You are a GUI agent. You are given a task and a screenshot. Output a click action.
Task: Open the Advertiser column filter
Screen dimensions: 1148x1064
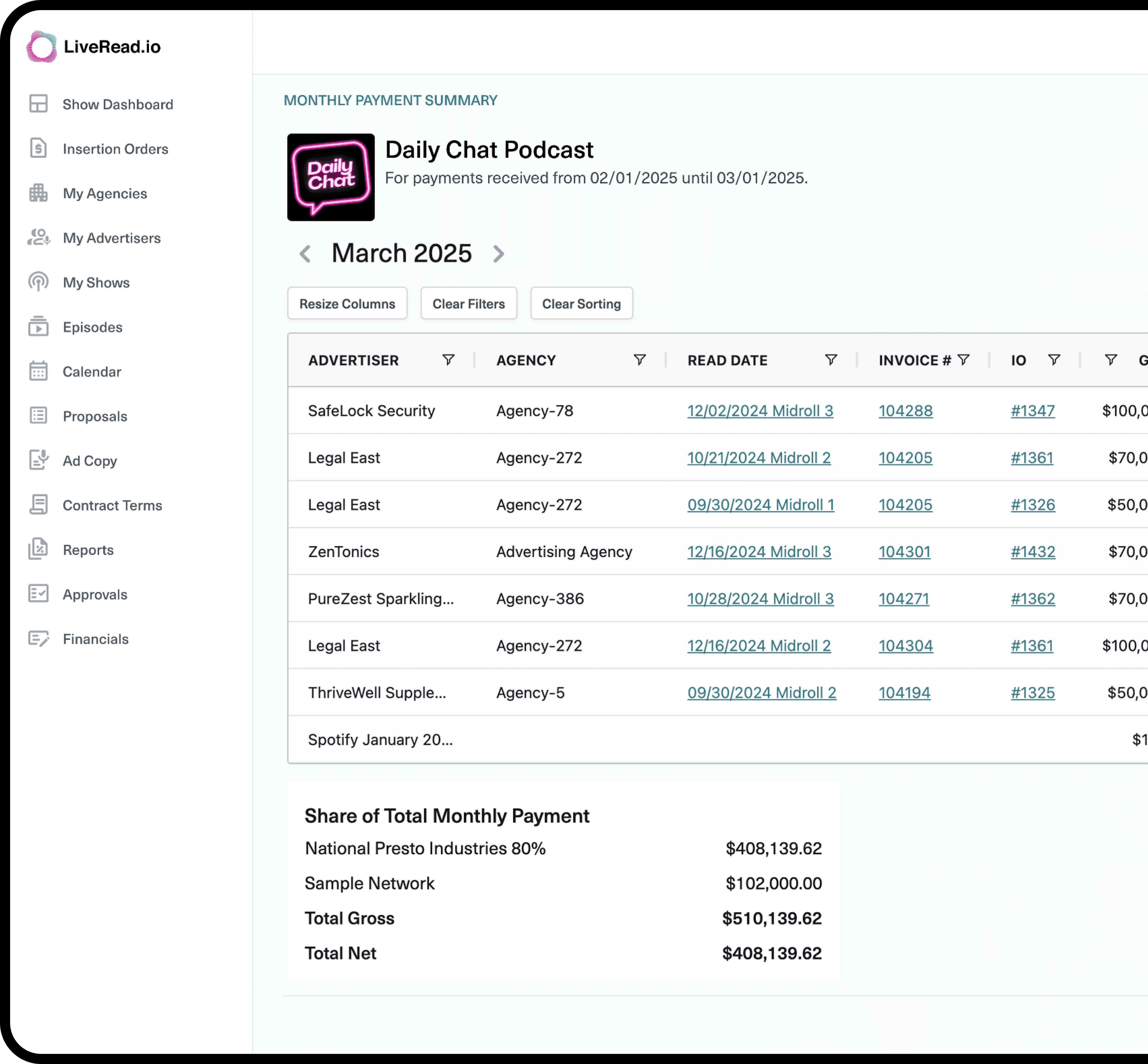pyautogui.click(x=449, y=360)
